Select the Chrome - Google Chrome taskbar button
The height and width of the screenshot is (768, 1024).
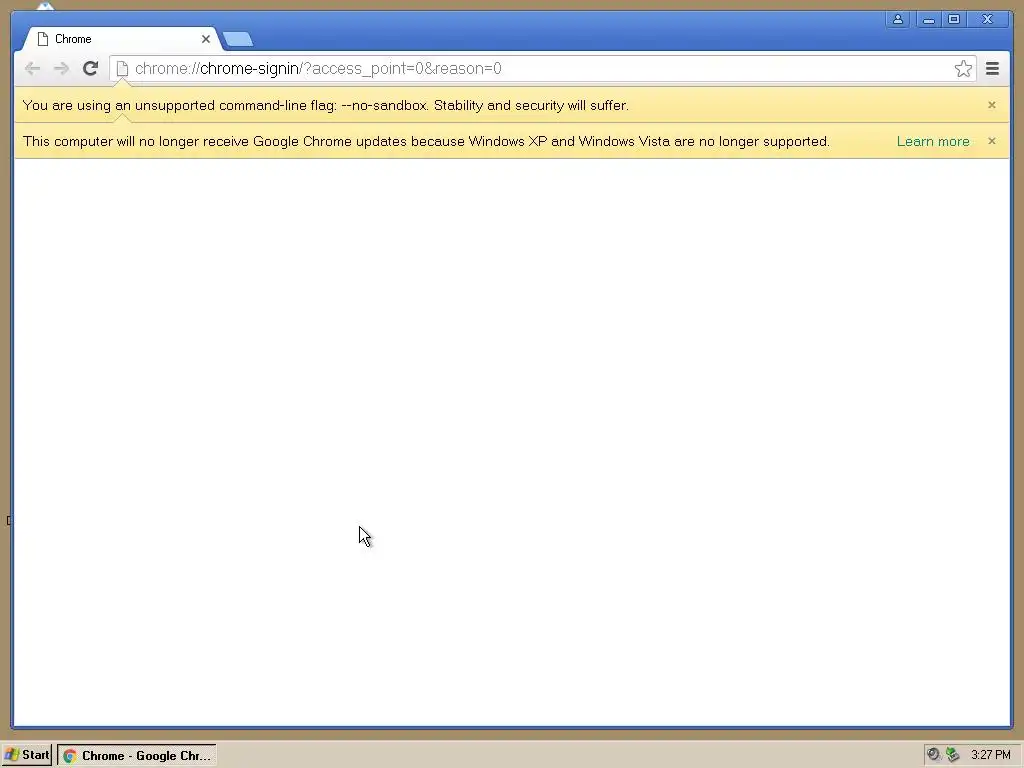(137, 756)
